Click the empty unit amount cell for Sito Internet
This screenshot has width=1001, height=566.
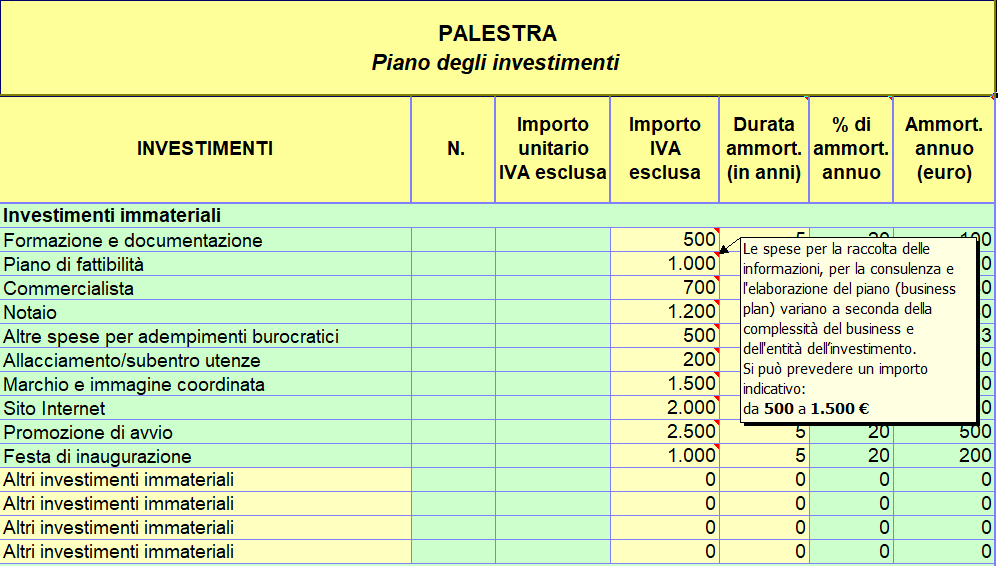pyautogui.click(x=552, y=408)
